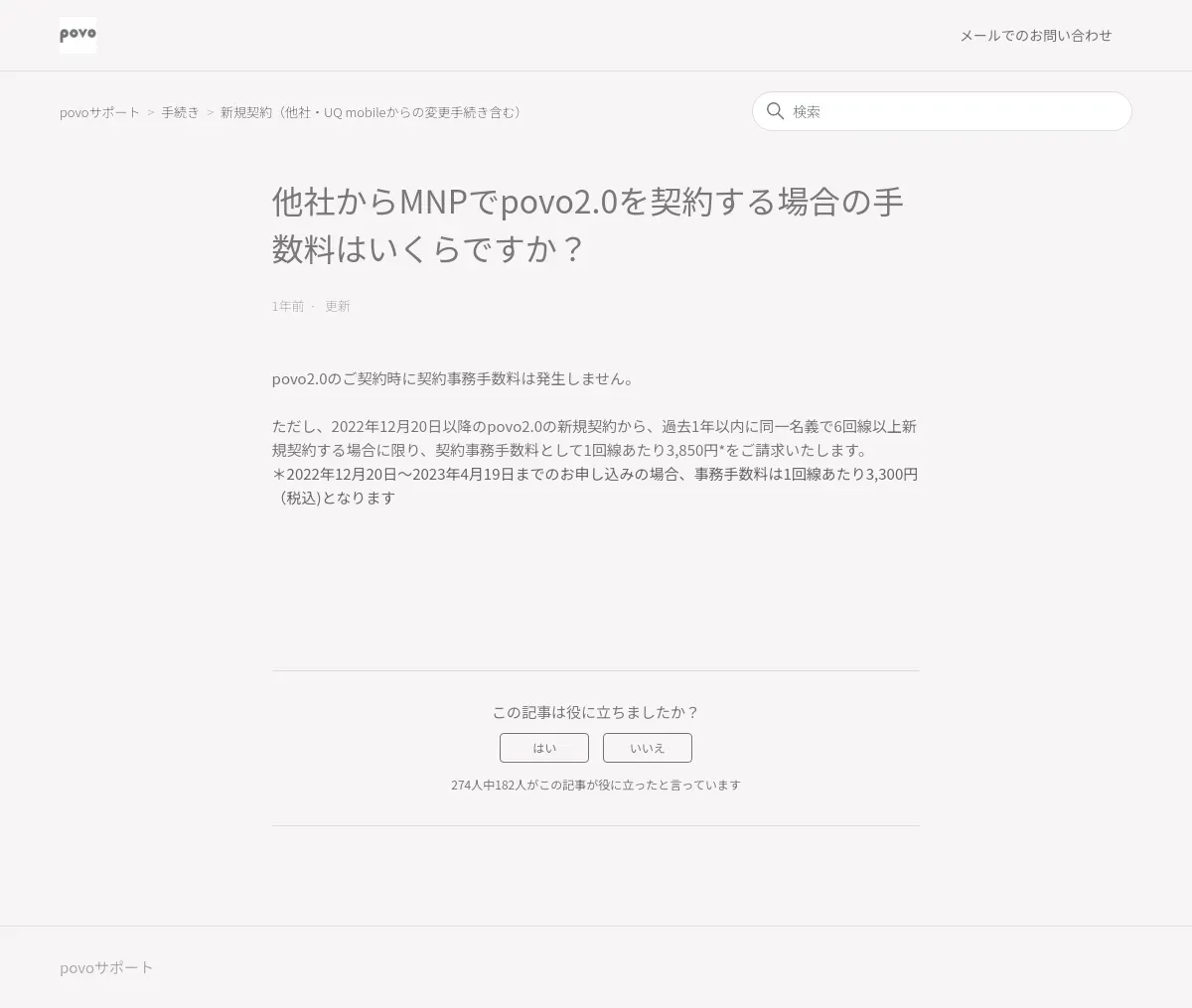Click the povo logo
Screen dimensions: 1192x1008
[77, 35]
